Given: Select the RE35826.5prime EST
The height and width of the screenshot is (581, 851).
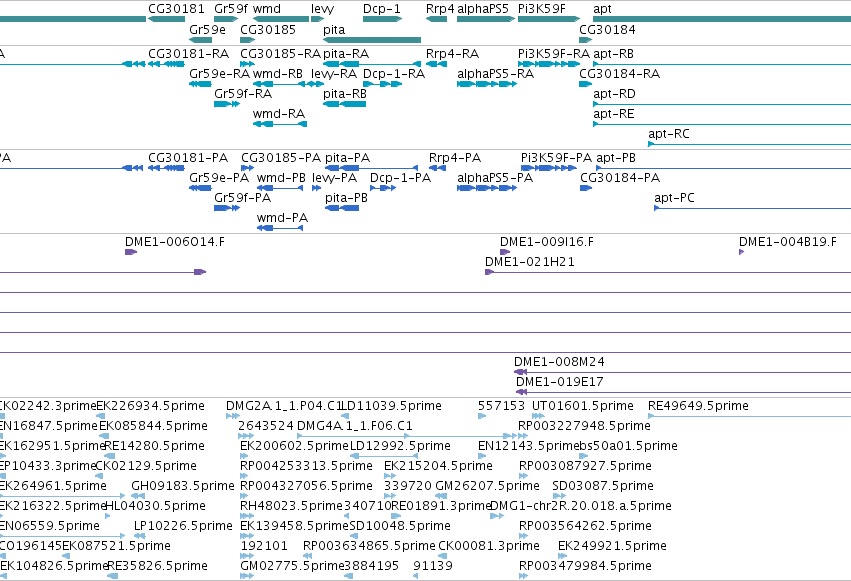Looking at the screenshot, I should click(x=112, y=576).
